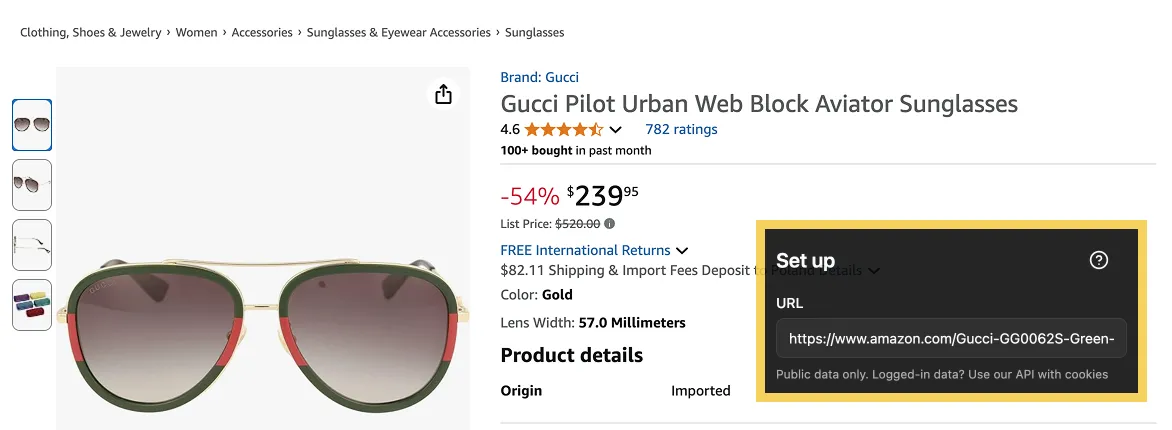Screen dimensions: 1172x430
Task: Click the share icon on product image
Action: (x=444, y=94)
